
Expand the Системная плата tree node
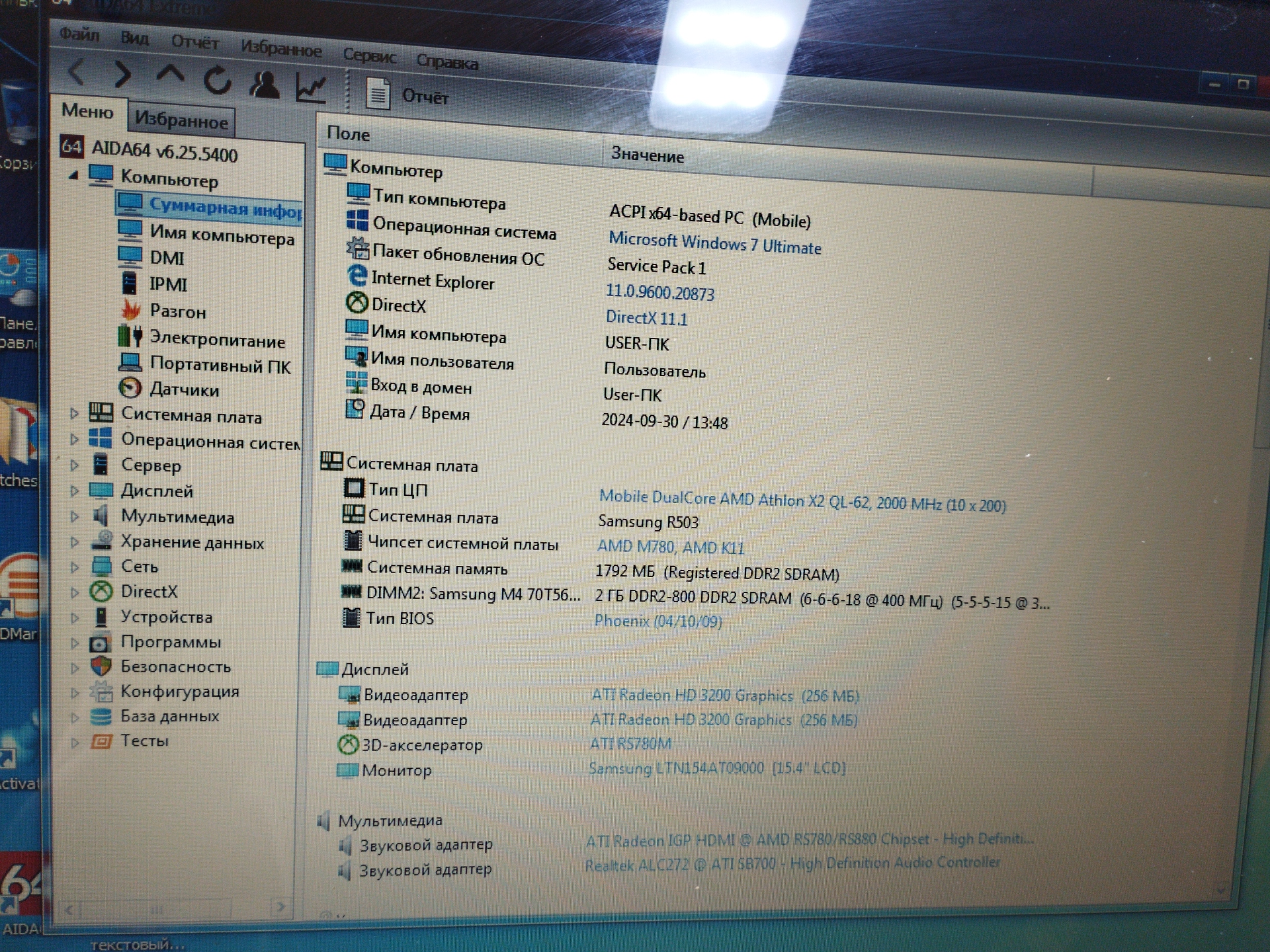(74, 414)
